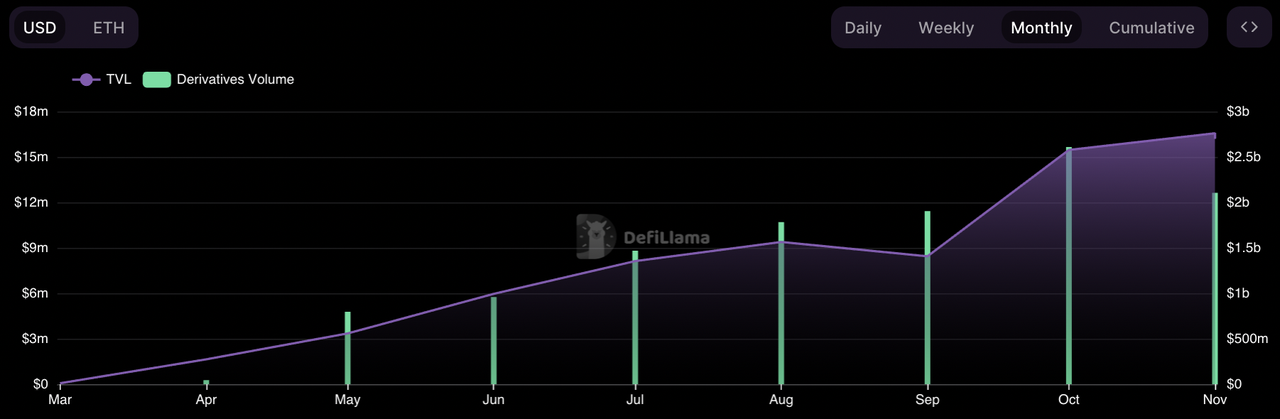Click the May volume bar
The width and height of the screenshot is (1280, 419).
point(348,350)
